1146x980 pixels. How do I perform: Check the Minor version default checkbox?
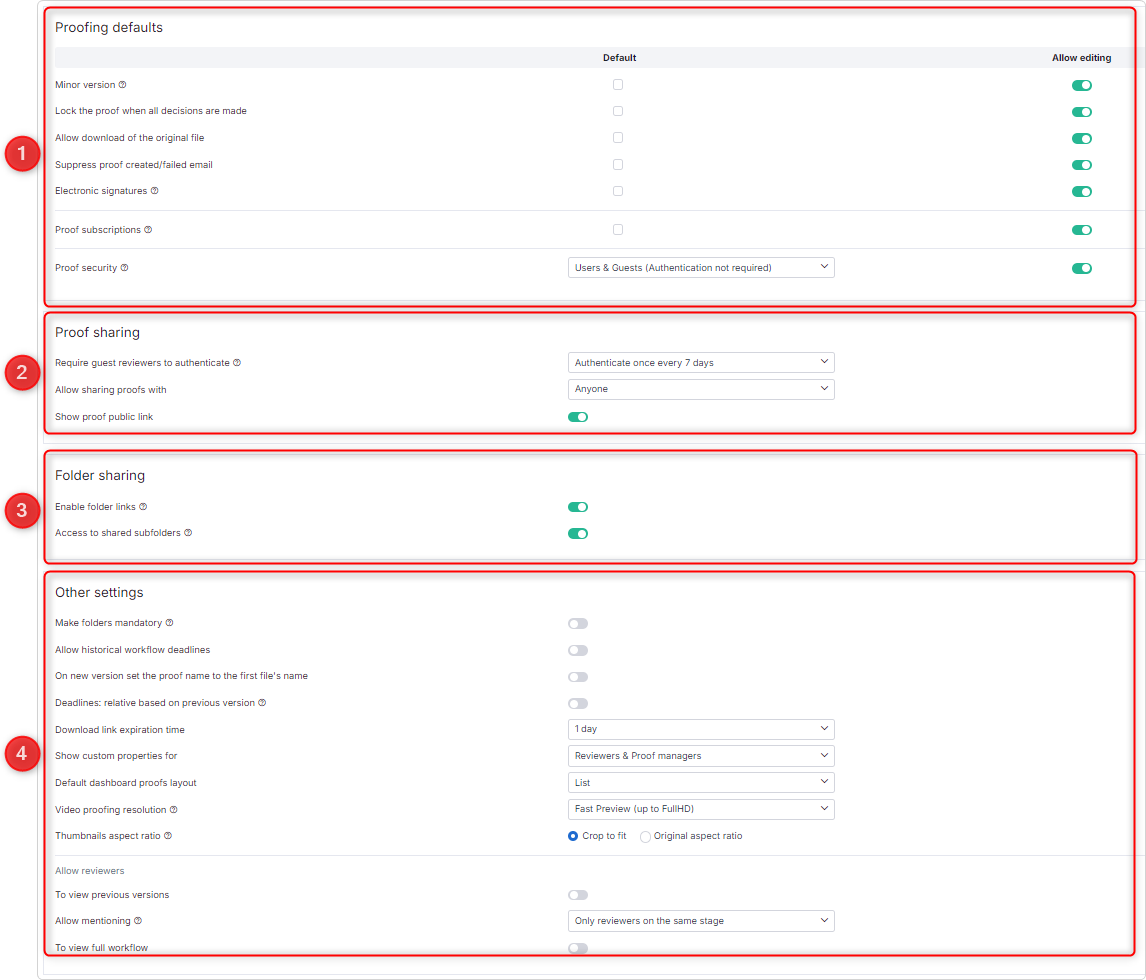pyautogui.click(x=618, y=85)
